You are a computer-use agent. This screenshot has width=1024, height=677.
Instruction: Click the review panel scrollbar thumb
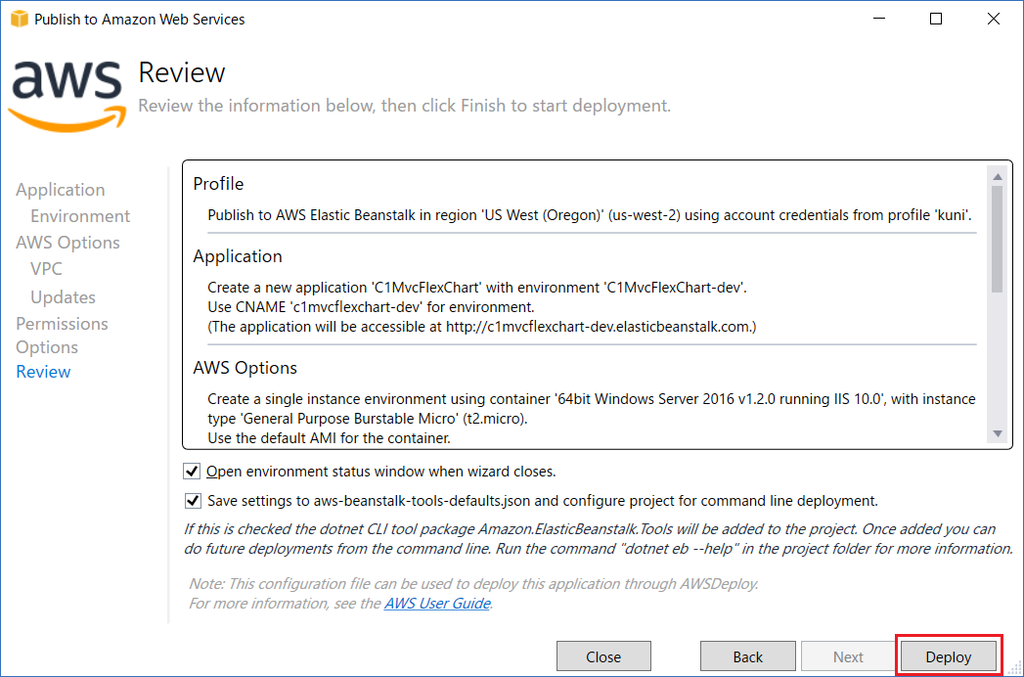coord(997,239)
